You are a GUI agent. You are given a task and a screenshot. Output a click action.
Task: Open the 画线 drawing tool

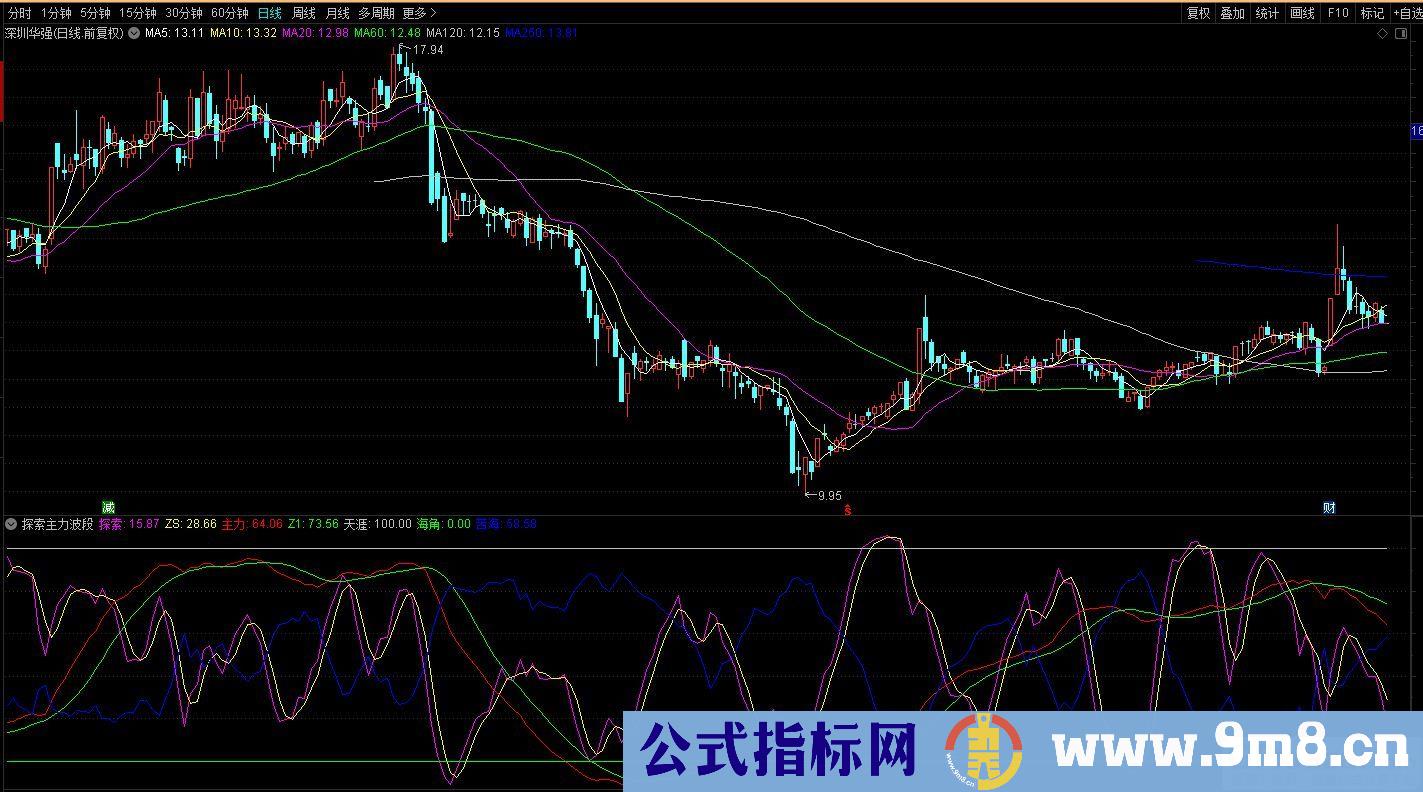(x=1302, y=13)
